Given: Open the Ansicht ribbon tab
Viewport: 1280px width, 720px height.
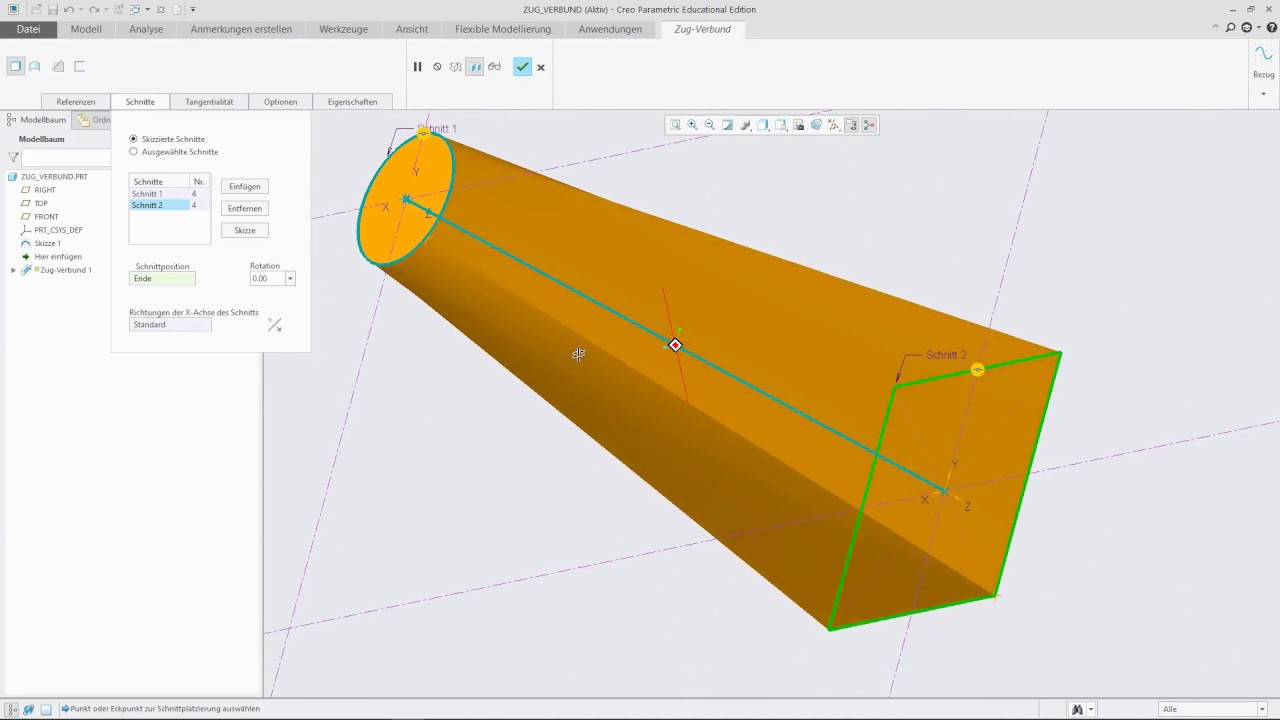Looking at the screenshot, I should (x=412, y=29).
